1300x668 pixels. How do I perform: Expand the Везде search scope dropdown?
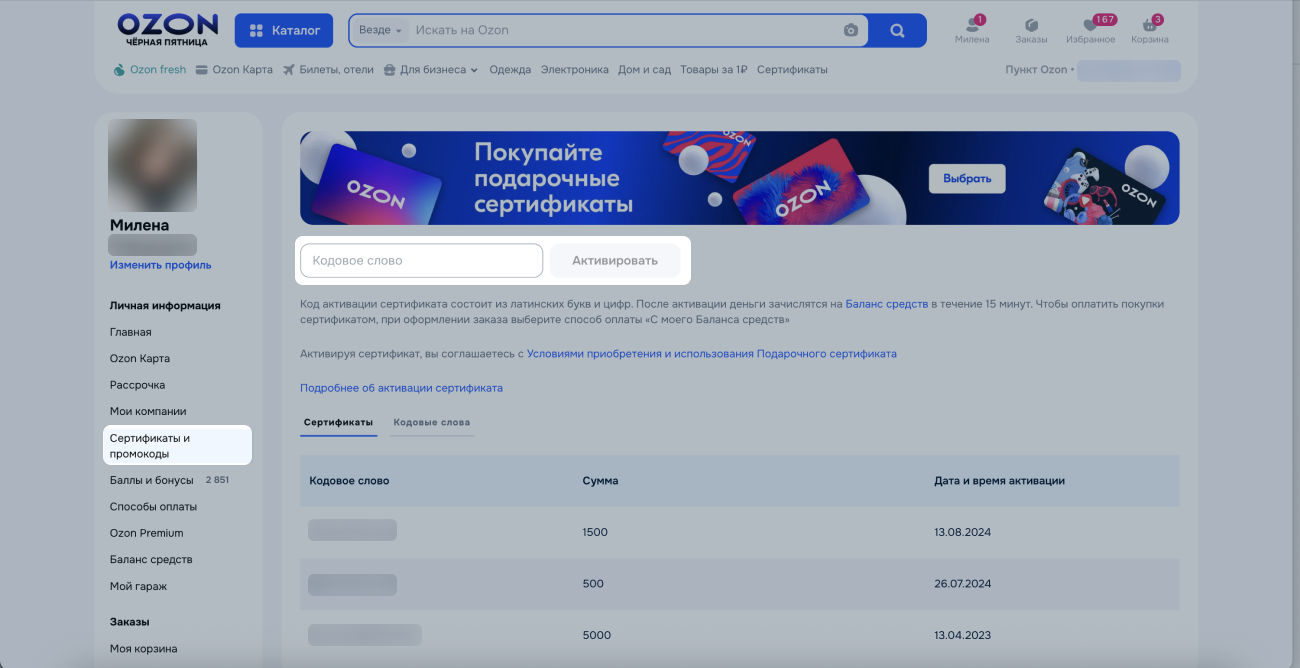click(x=380, y=30)
